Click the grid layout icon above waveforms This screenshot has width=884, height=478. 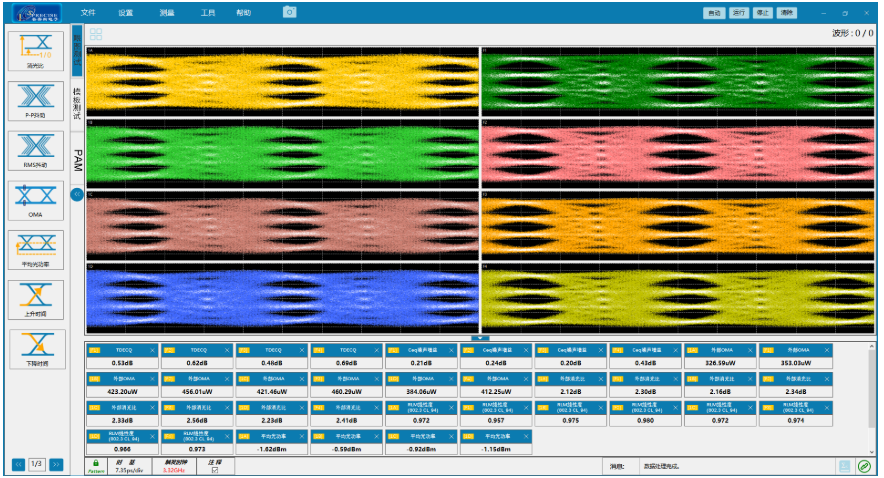96,34
